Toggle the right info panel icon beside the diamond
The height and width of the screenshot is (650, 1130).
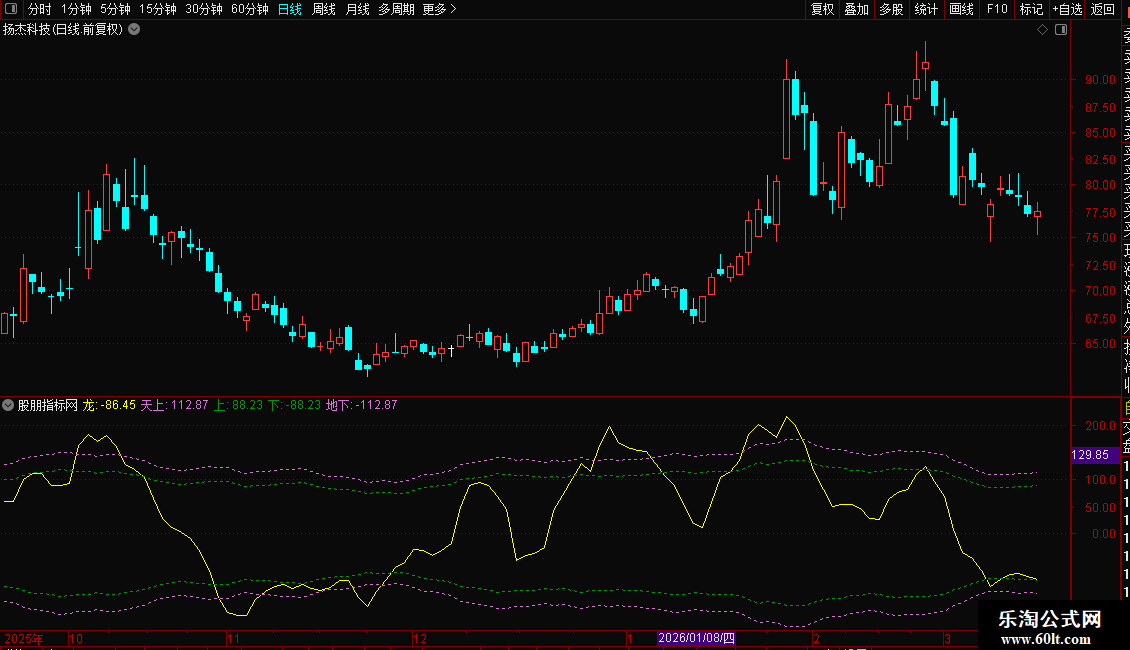point(1061,30)
